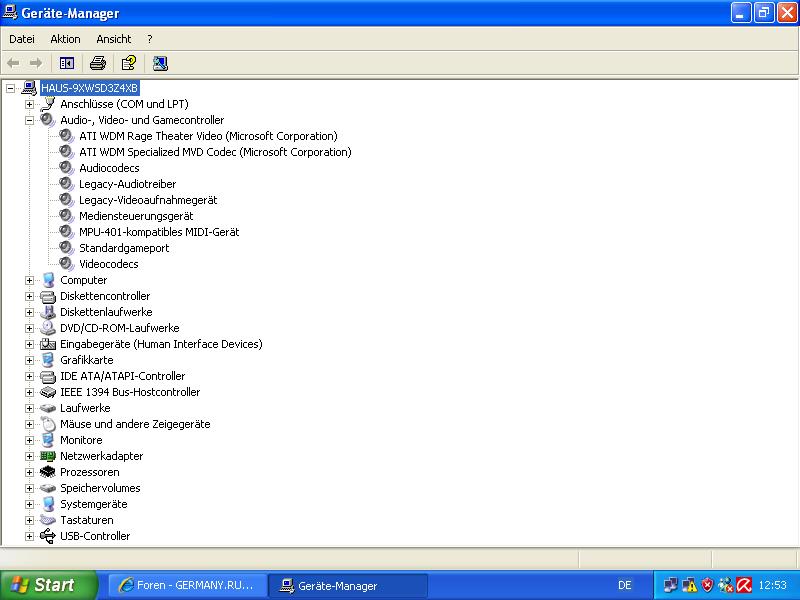Select the Systemgeräte label
This screenshot has height=600, width=800.
(x=94, y=504)
